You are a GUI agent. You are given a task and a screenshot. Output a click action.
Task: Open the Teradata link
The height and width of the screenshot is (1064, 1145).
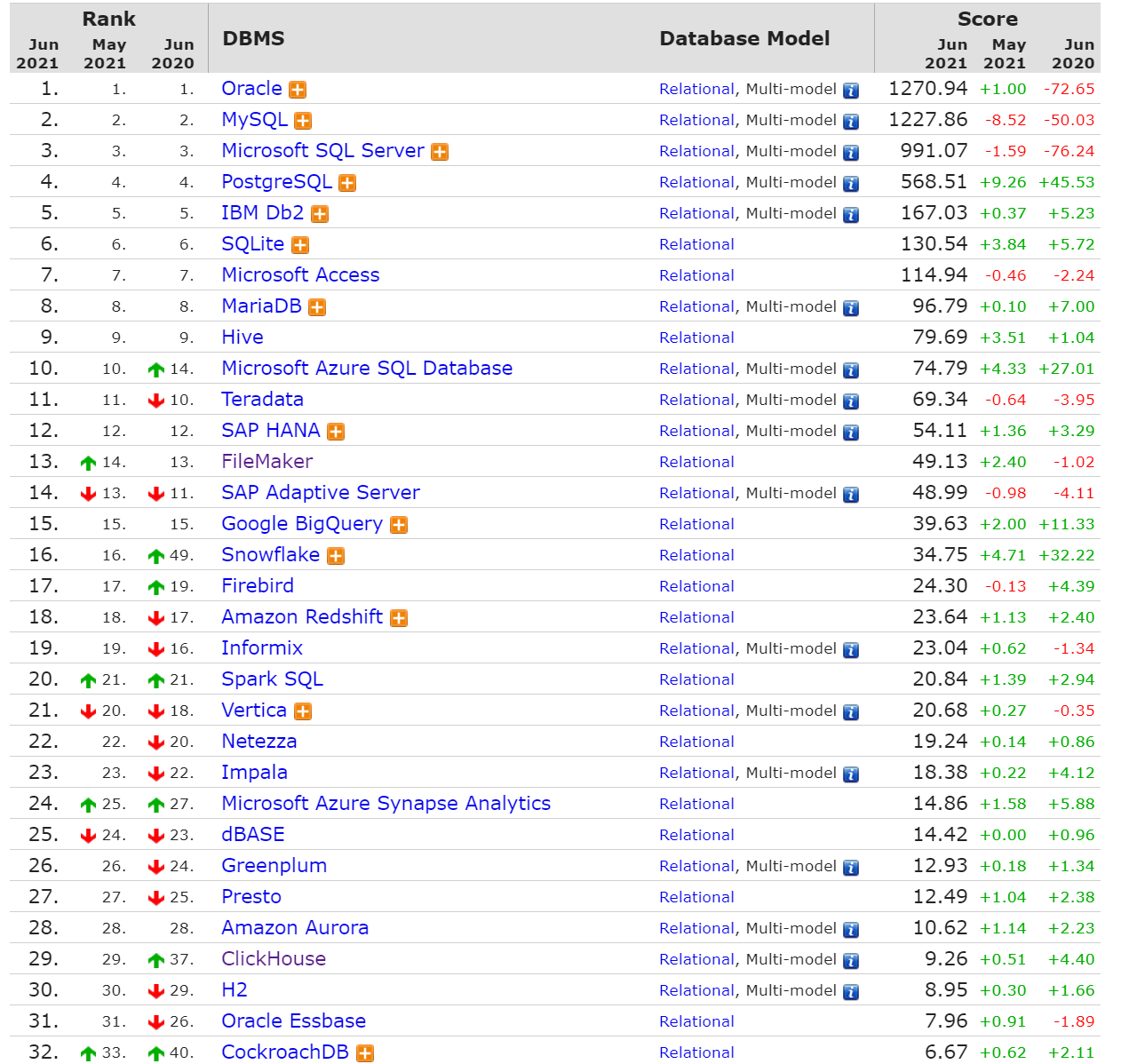click(x=262, y=400)
